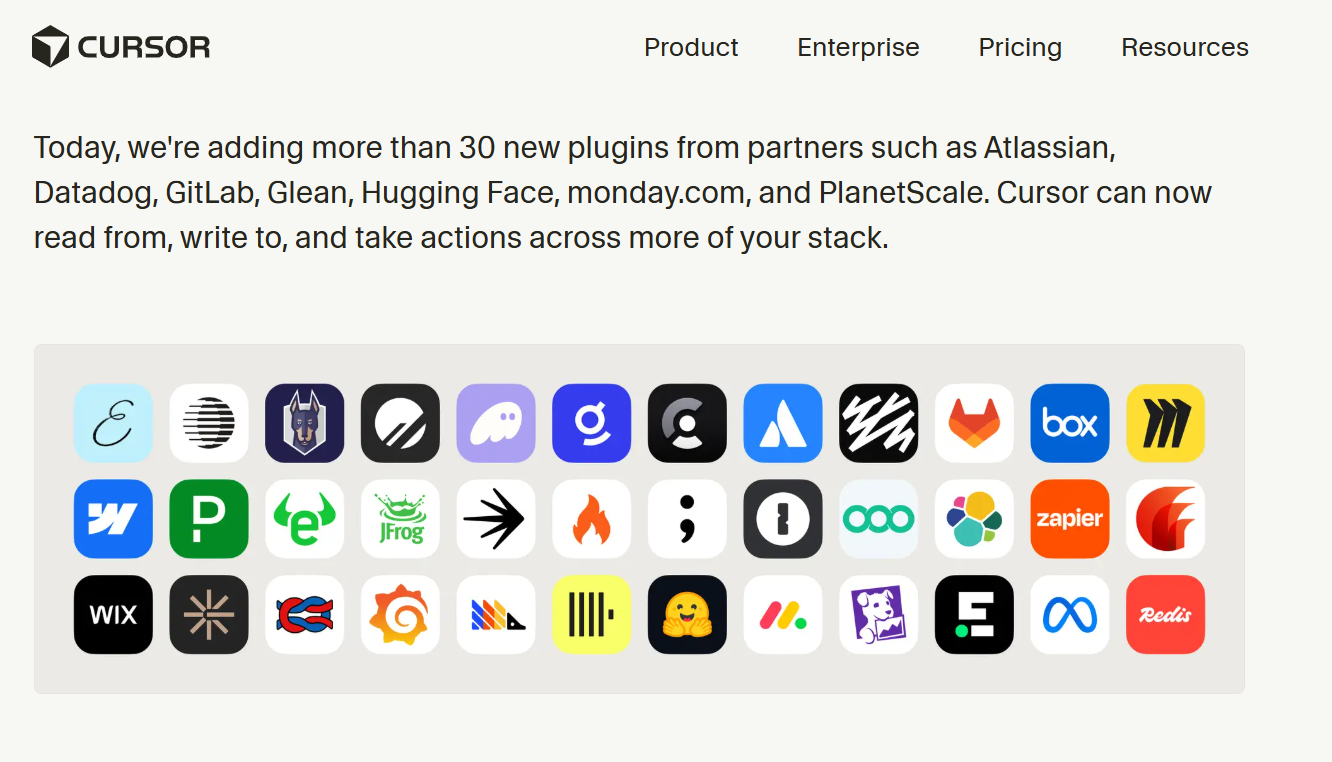Click the Zapier plugin icon
Image resolution: width=1332 pixels, height=762 pixels.
coord(1070,519)
